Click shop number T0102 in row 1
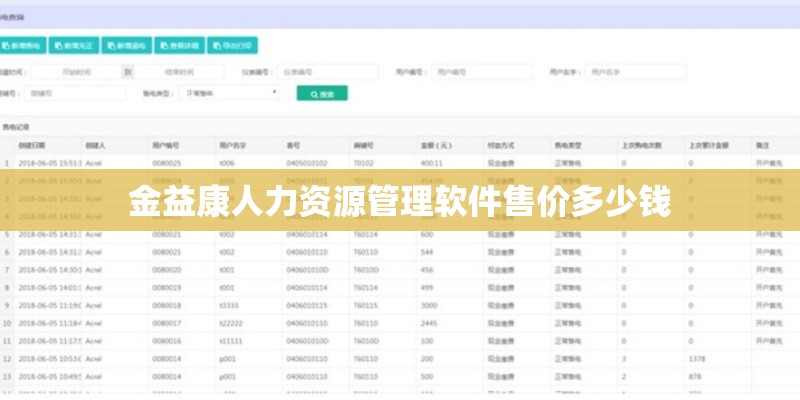 pos(363,163)
